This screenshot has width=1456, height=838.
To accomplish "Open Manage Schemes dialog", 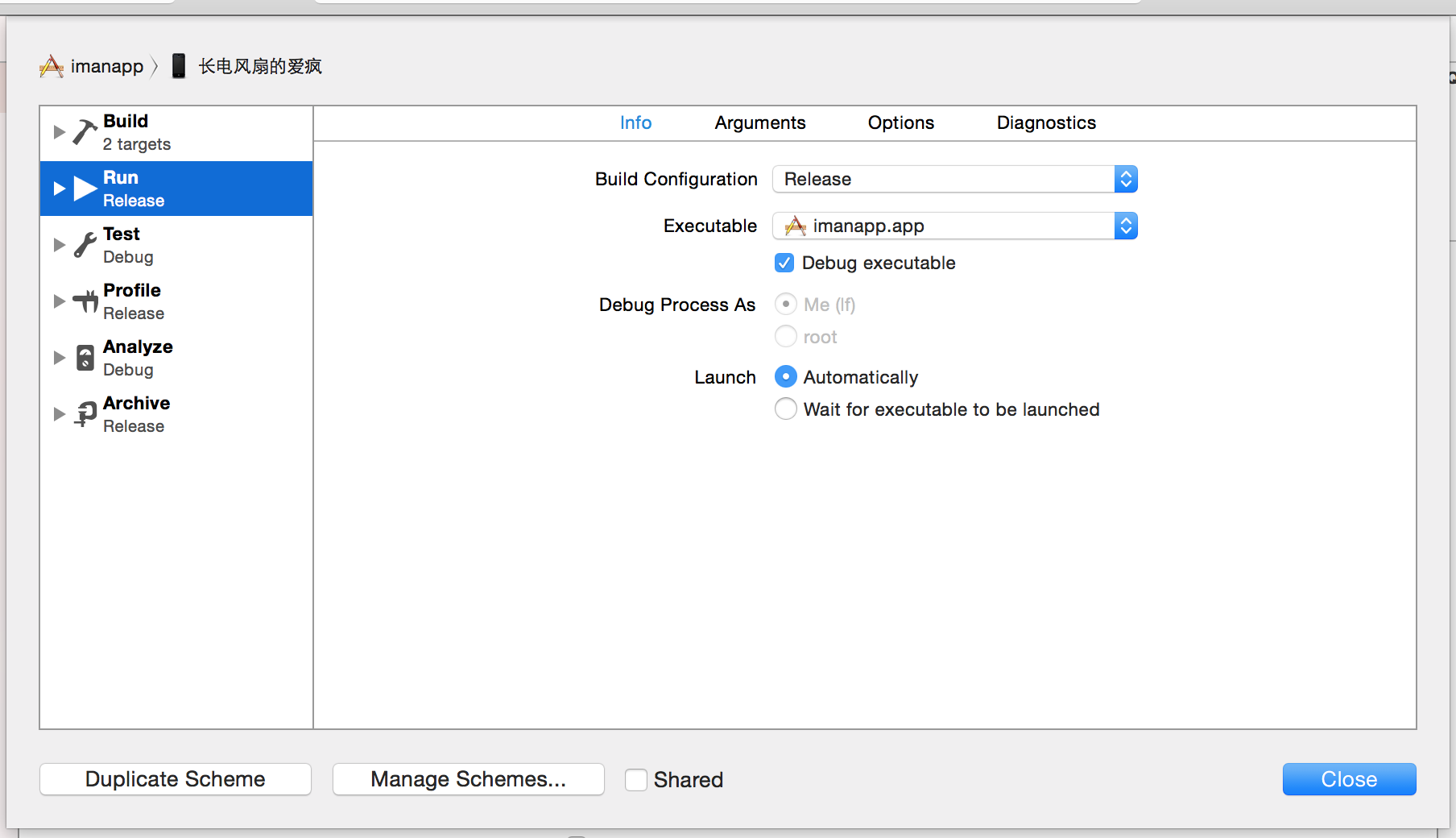I will click(468, 779).
